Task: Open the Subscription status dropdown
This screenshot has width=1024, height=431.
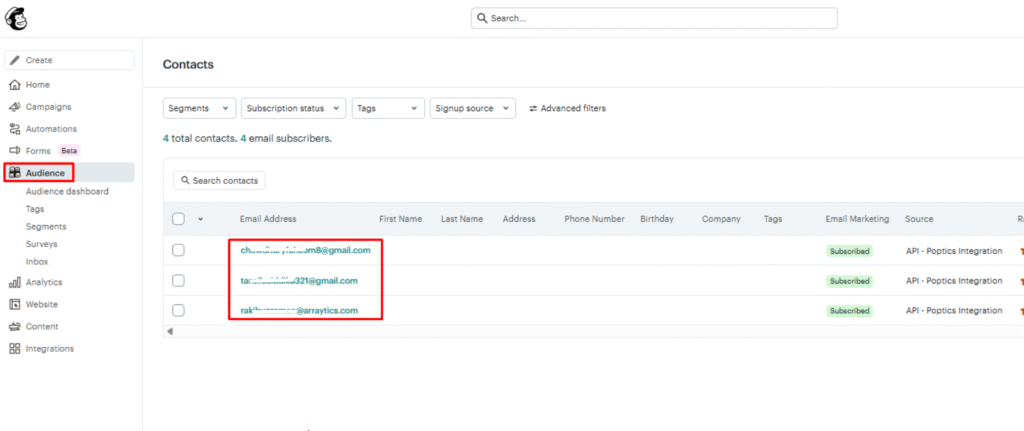Action: (293, 108)
